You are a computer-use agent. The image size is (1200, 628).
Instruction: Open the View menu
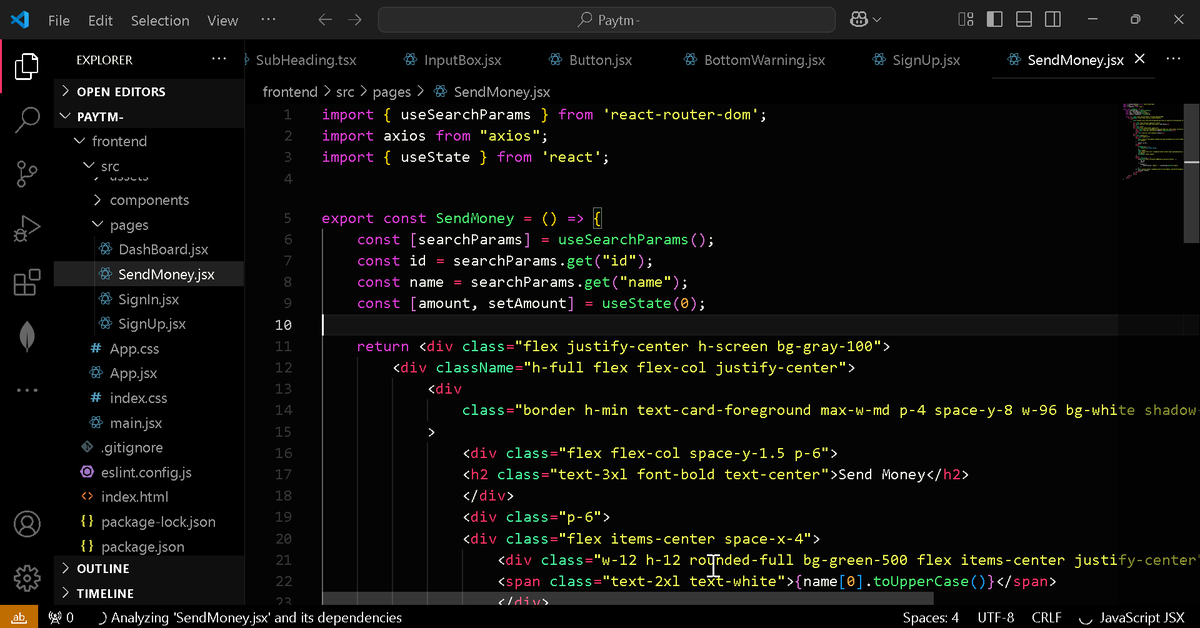[222, 20]
